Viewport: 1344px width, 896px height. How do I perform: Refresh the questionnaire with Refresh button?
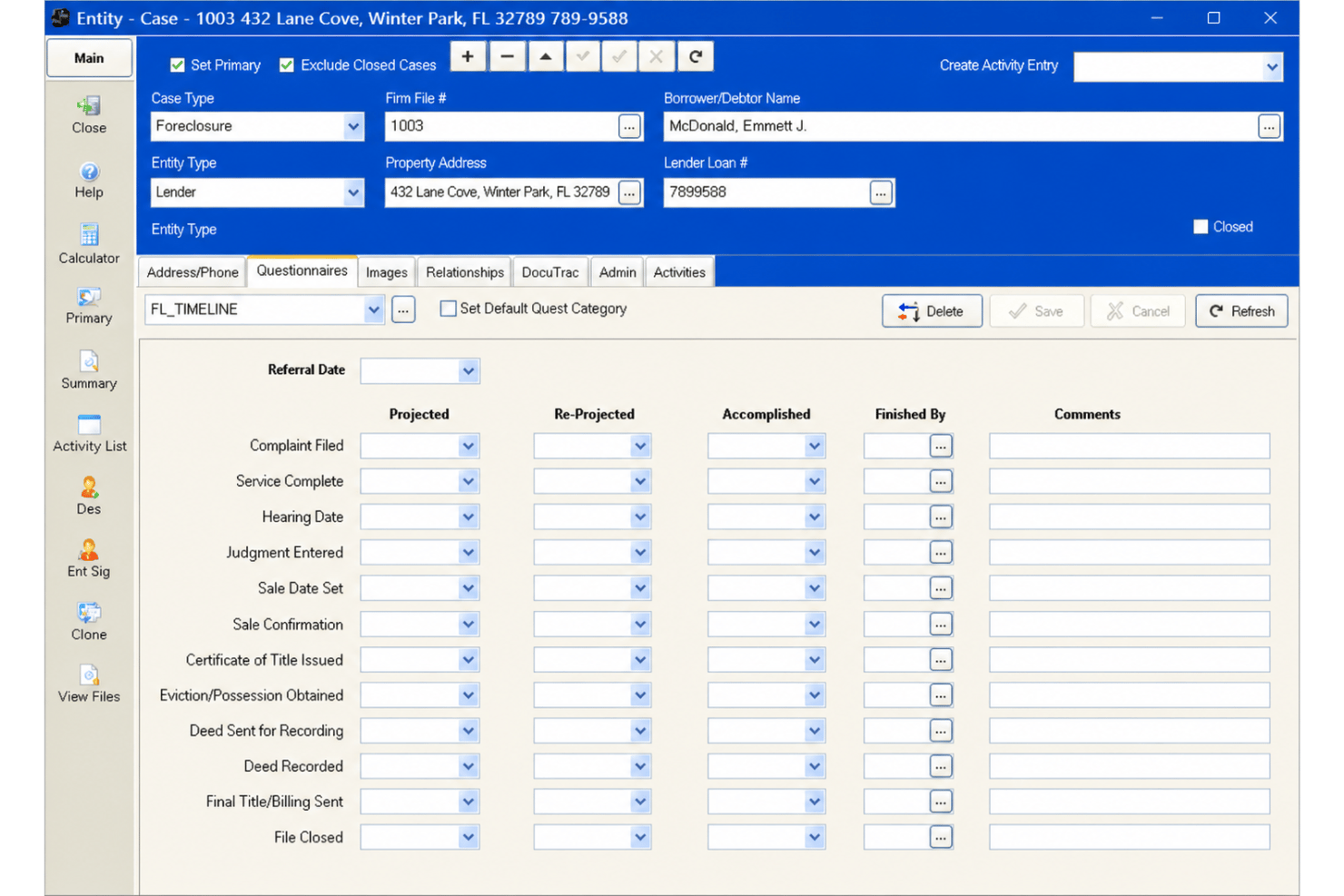pos(1241,311)
